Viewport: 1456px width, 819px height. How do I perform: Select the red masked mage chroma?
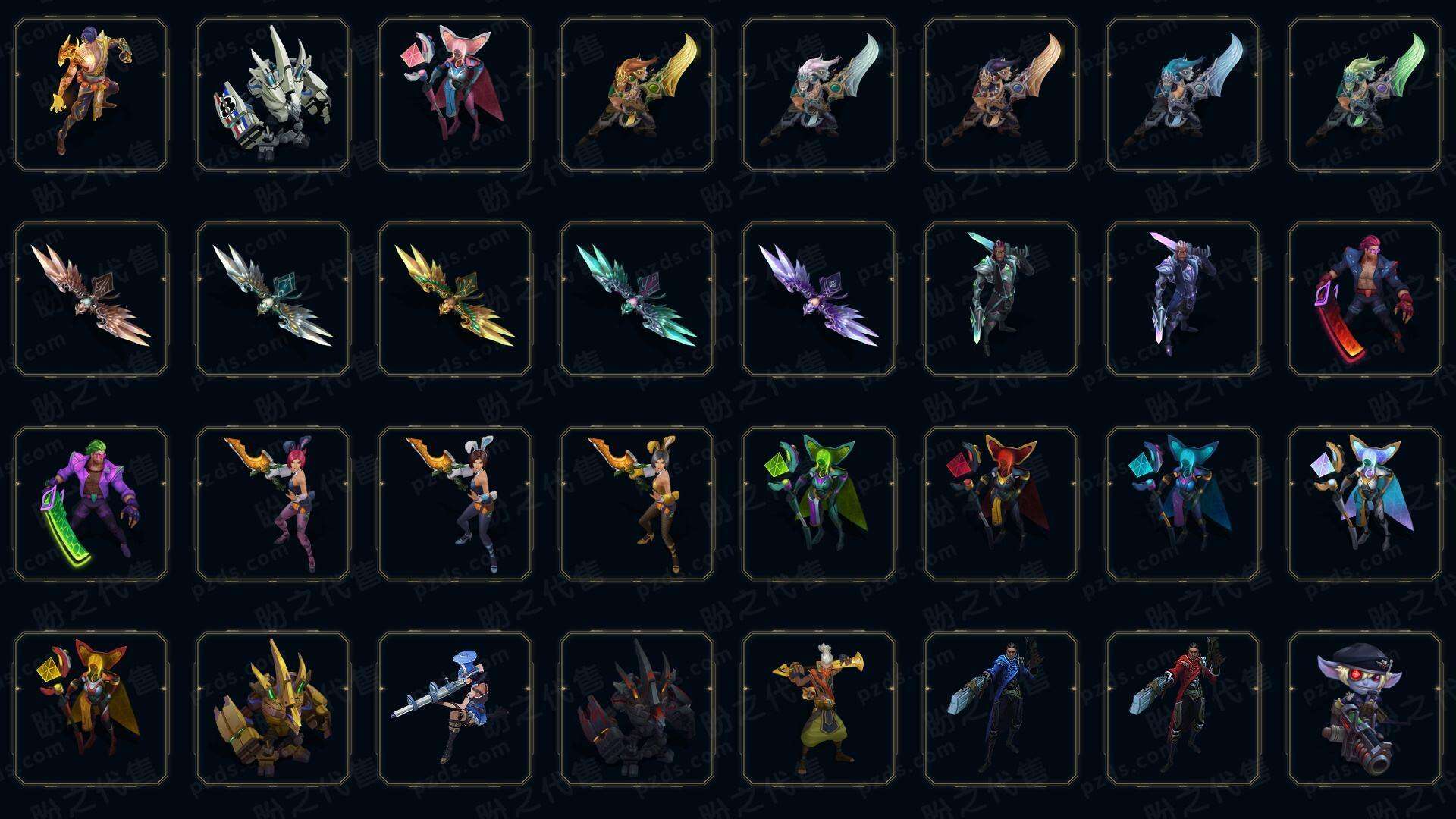[1001, 504]
